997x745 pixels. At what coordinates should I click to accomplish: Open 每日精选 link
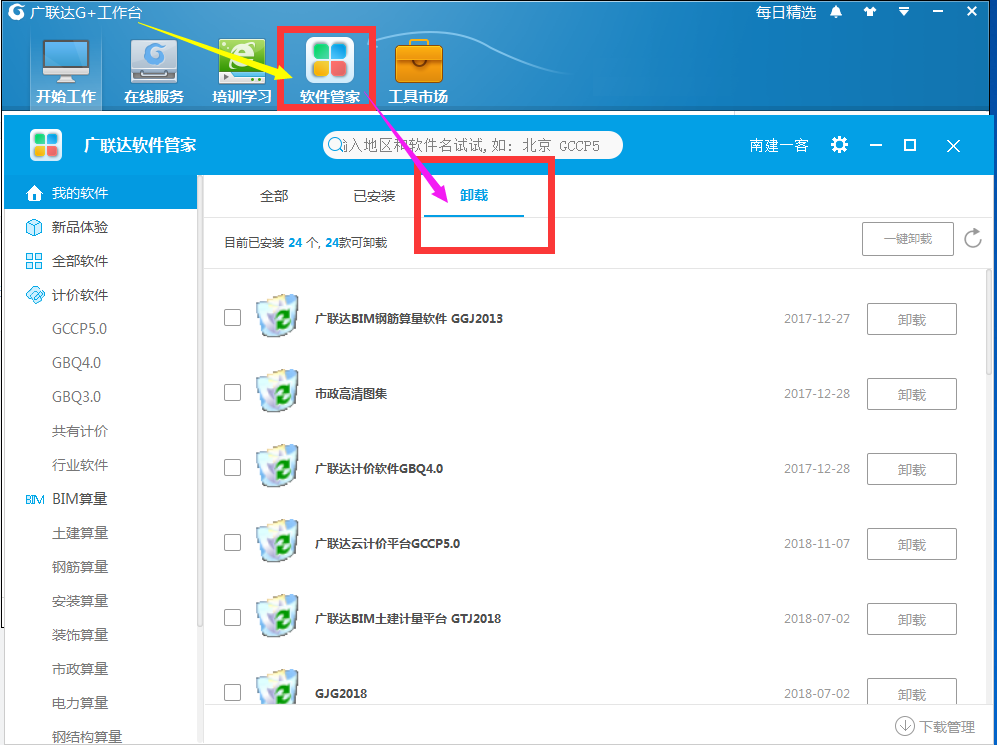[x=786, y=13]
